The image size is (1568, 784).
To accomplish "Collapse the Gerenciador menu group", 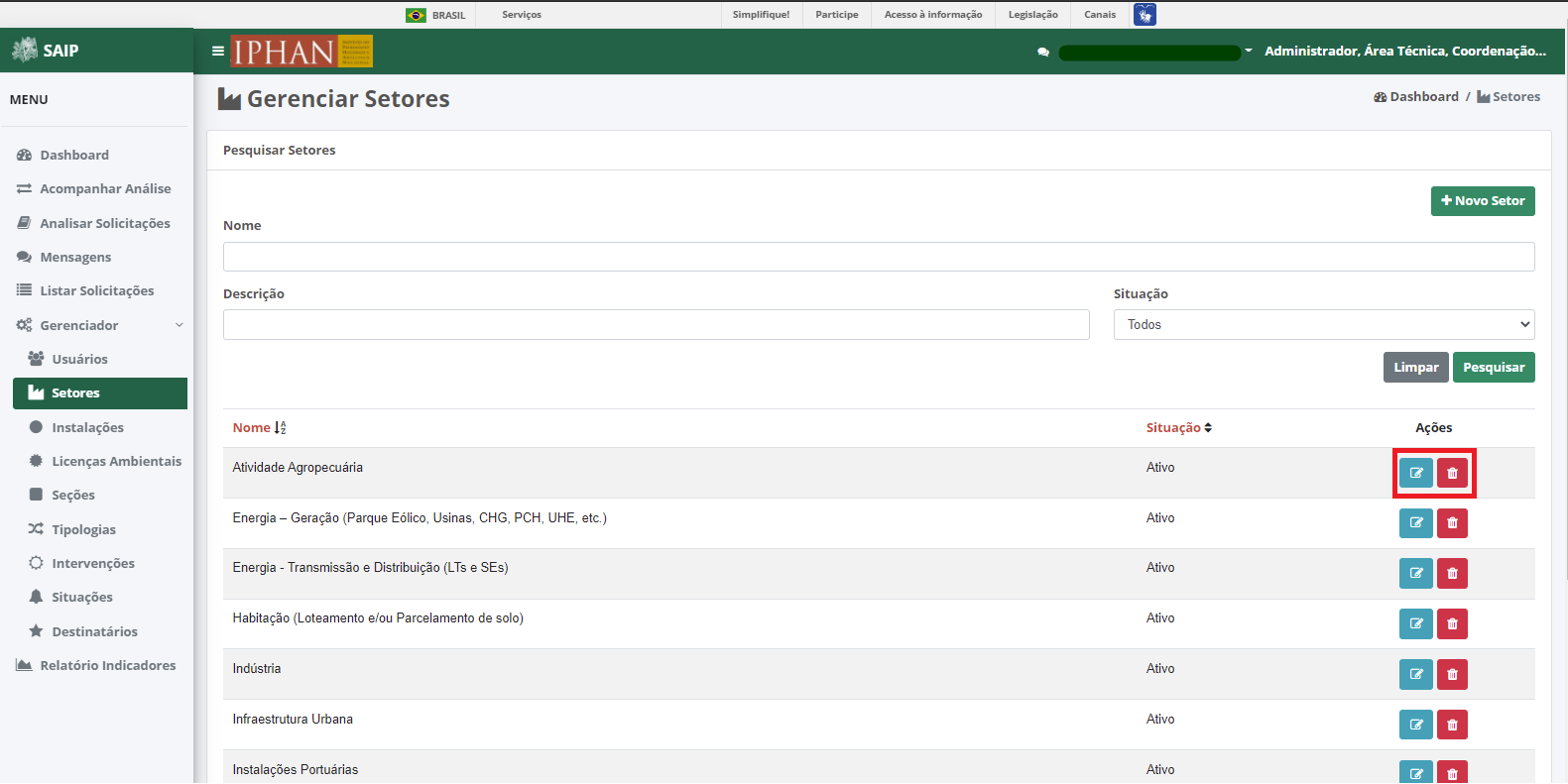I will (99, 325).
